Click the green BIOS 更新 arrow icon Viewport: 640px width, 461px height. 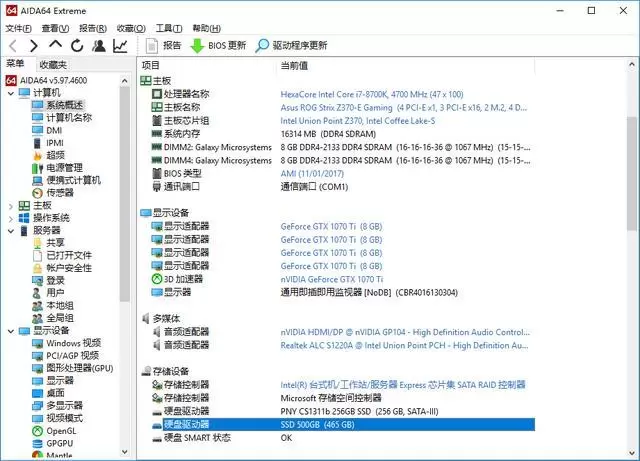197,45
